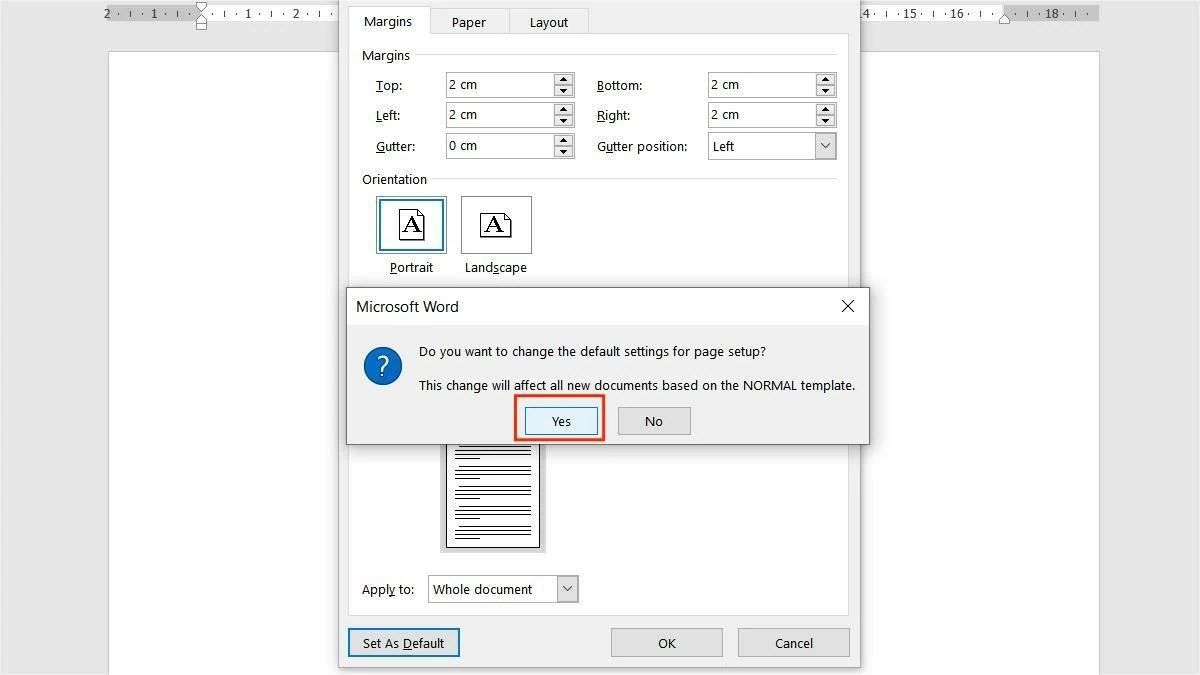
Task: Decrease the Bottom margin with its down arrow
Action: [x=825, y=90]
